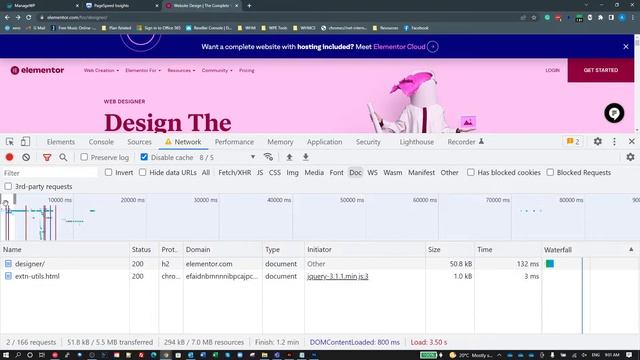Check the Invert filter checkbox
Viewport: 640px width, 360px height.
coord(108,173)
